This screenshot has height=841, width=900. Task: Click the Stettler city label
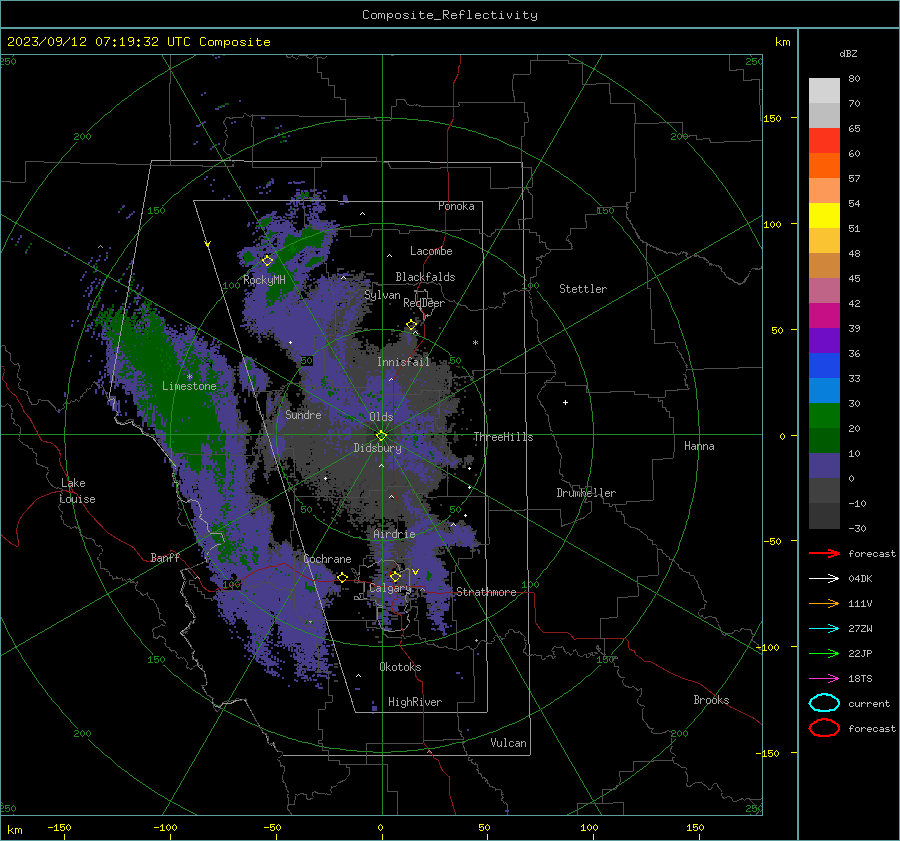[583, 289]
